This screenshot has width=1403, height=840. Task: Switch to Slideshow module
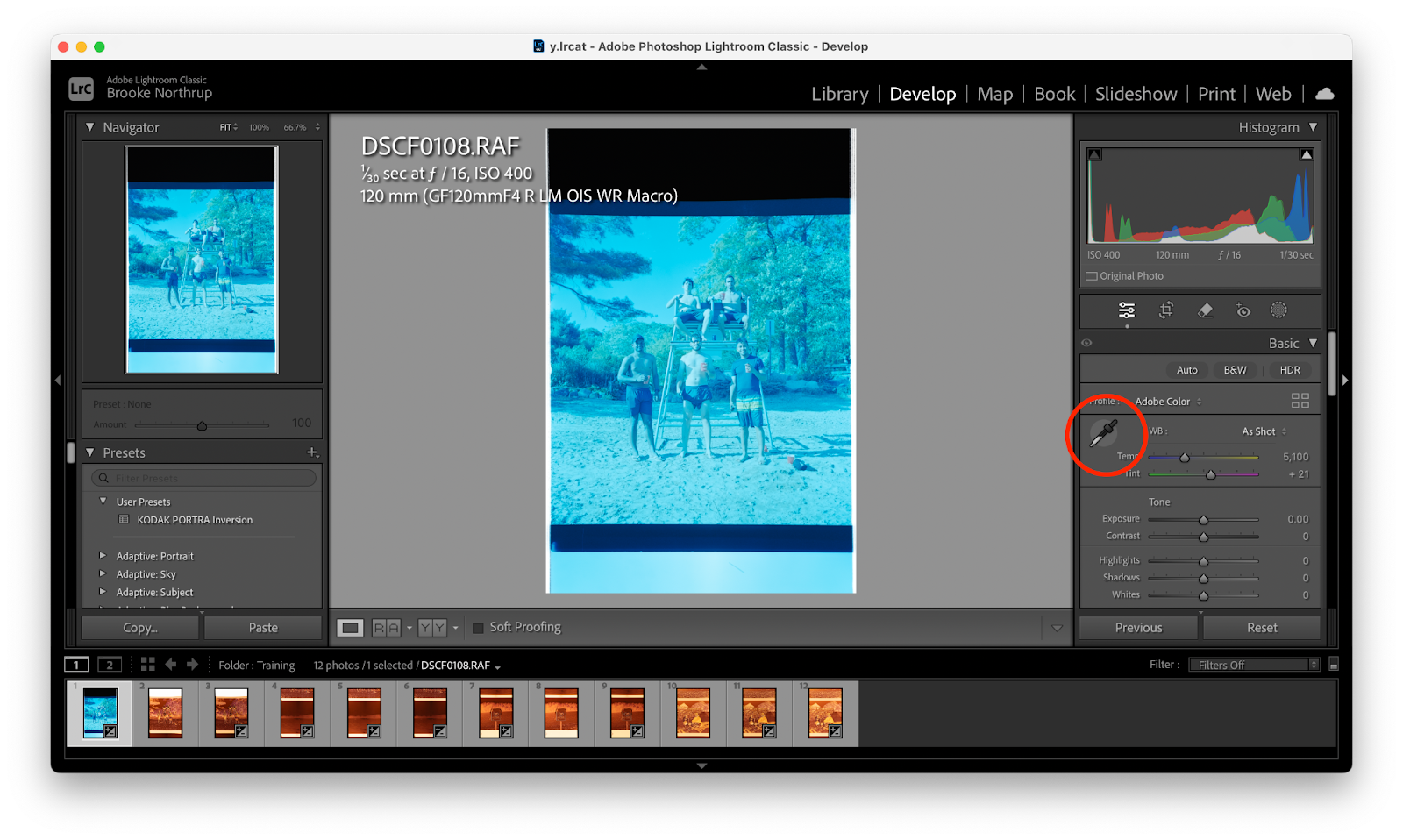click(x=1136, y=94)
